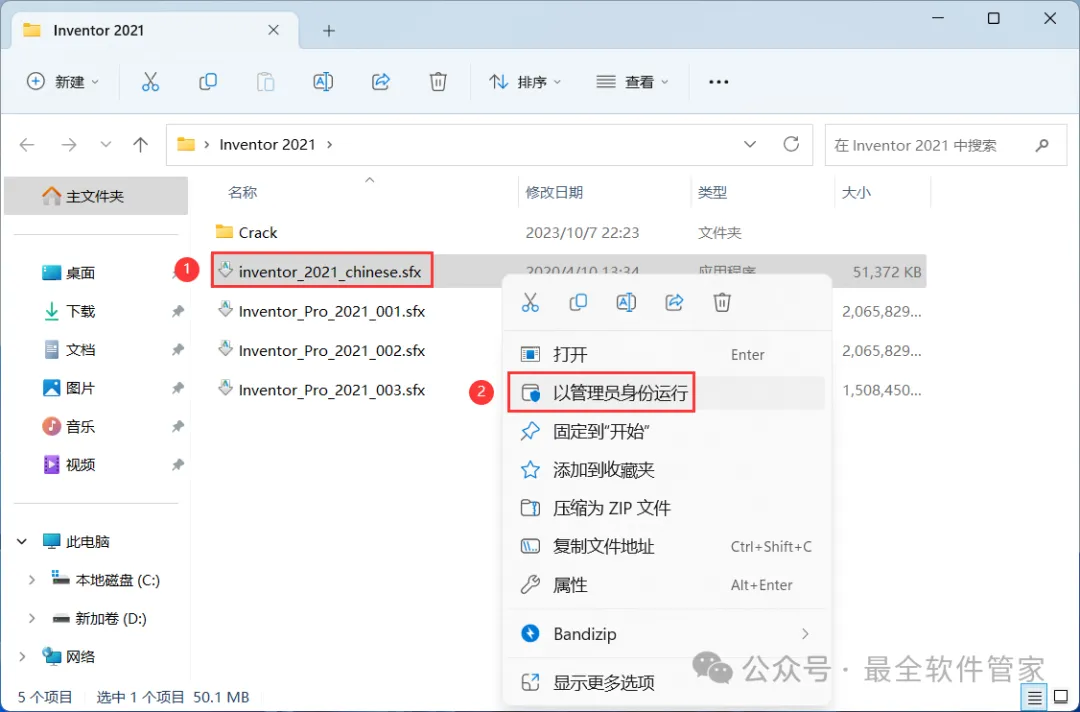1080x712 pixels.
Task: Open the Bandizip submenu
Action: click(667, 634)
